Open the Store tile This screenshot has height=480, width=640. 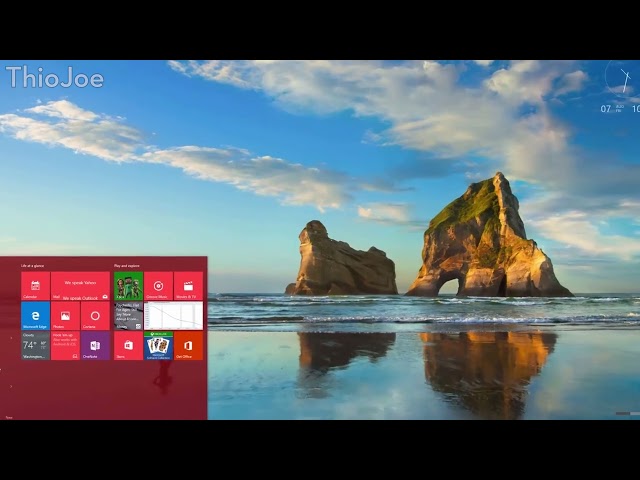[129, 346]
